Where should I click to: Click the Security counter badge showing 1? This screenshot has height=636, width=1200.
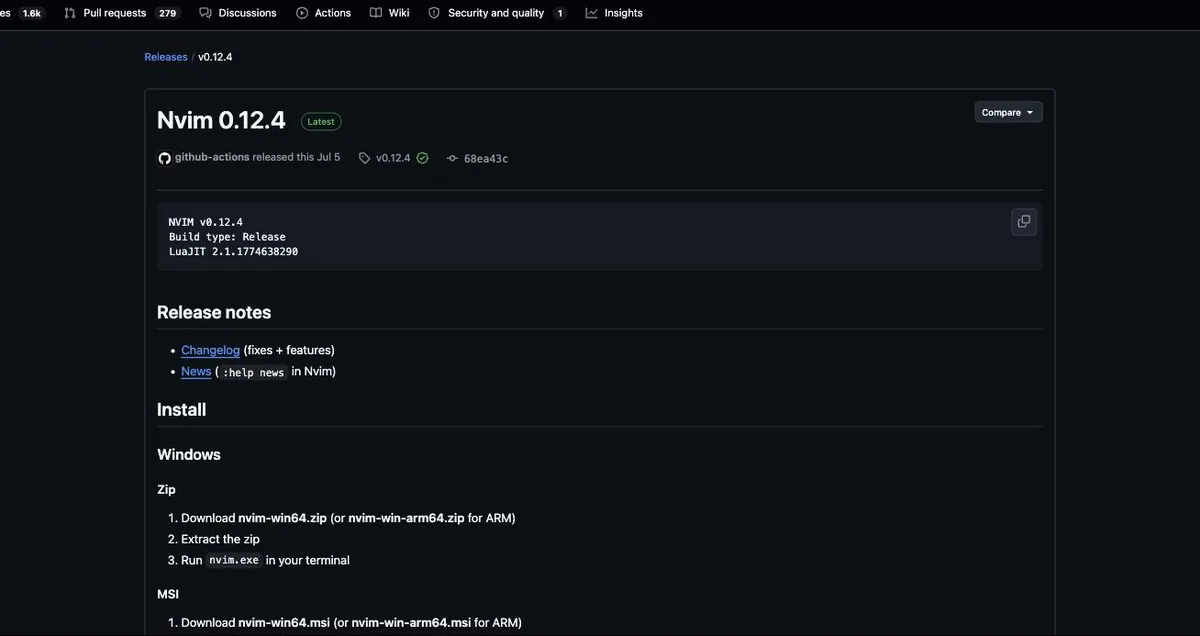tap(560, 13)
